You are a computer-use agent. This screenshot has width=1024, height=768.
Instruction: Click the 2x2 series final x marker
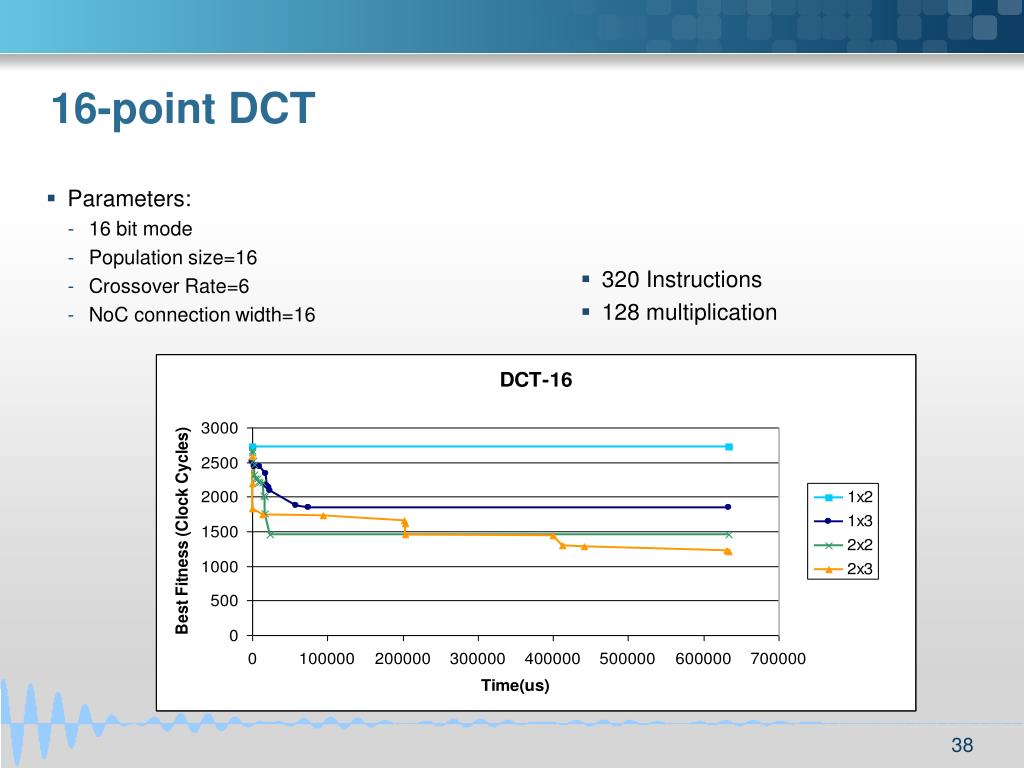click(x=729, y=534)
